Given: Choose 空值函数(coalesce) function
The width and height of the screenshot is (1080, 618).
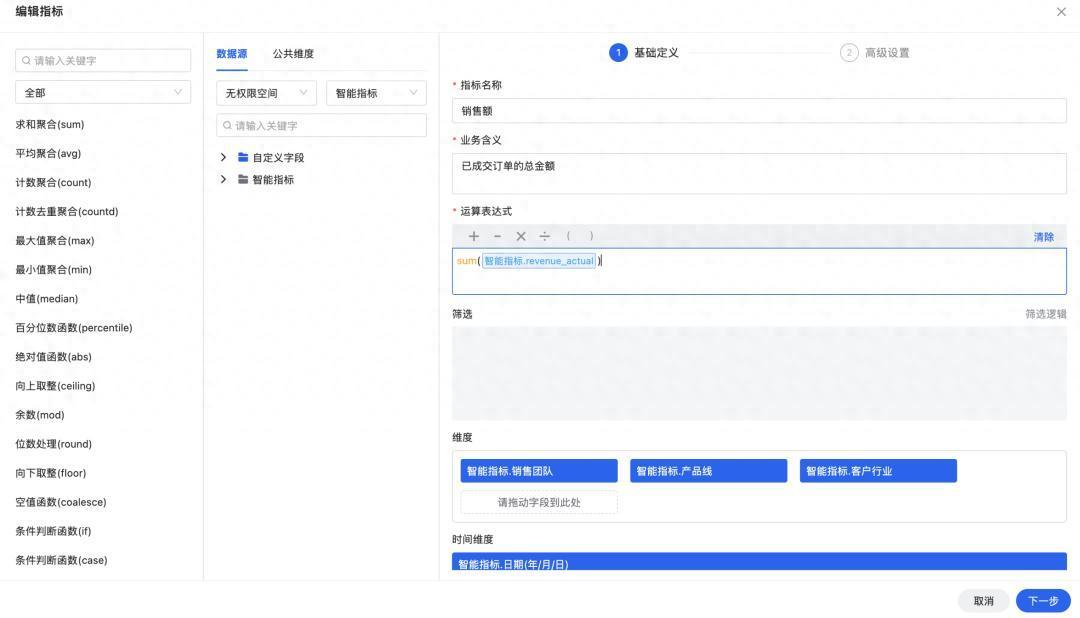Looking at the screenshot, I should tap(61, 502).
